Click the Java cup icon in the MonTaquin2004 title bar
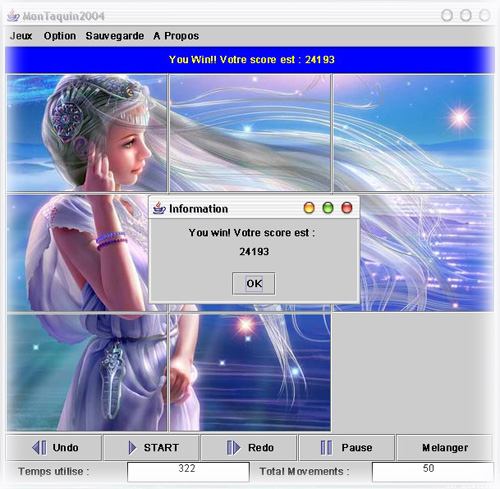Image resolution: width=500 pixels, height=489 pixels. pyautogui.click(x=13, y=16)
